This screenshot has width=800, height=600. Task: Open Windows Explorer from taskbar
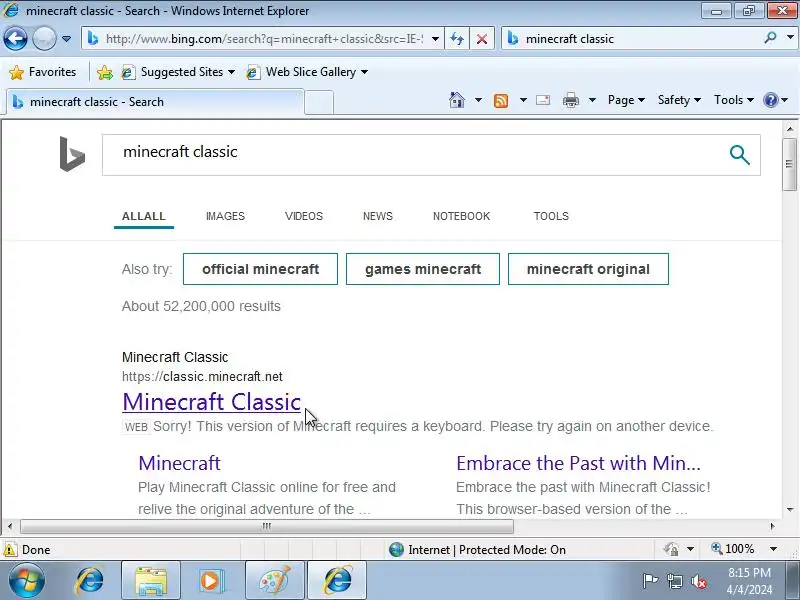click(151, 580)
